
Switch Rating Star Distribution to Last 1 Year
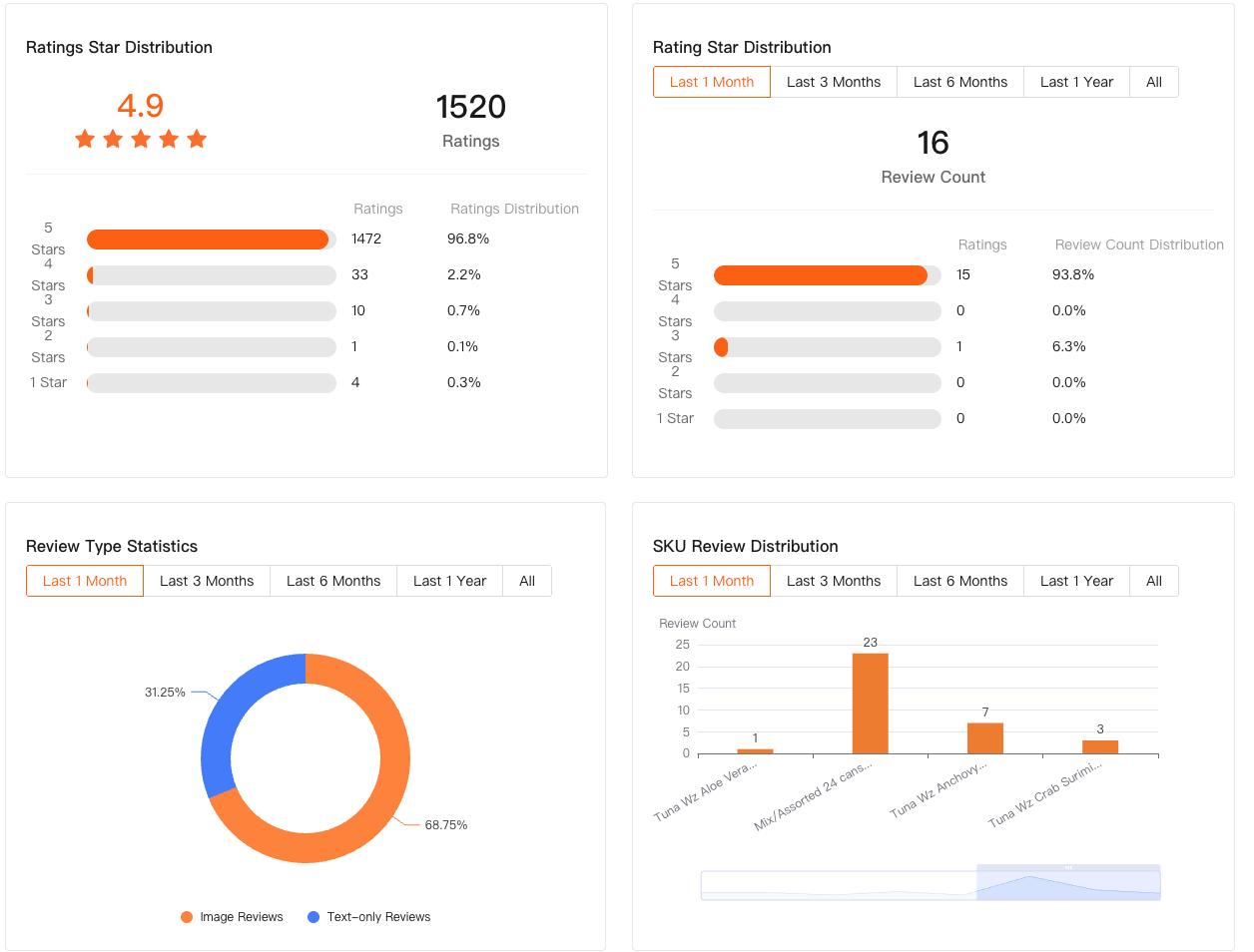coord(1076,82)
